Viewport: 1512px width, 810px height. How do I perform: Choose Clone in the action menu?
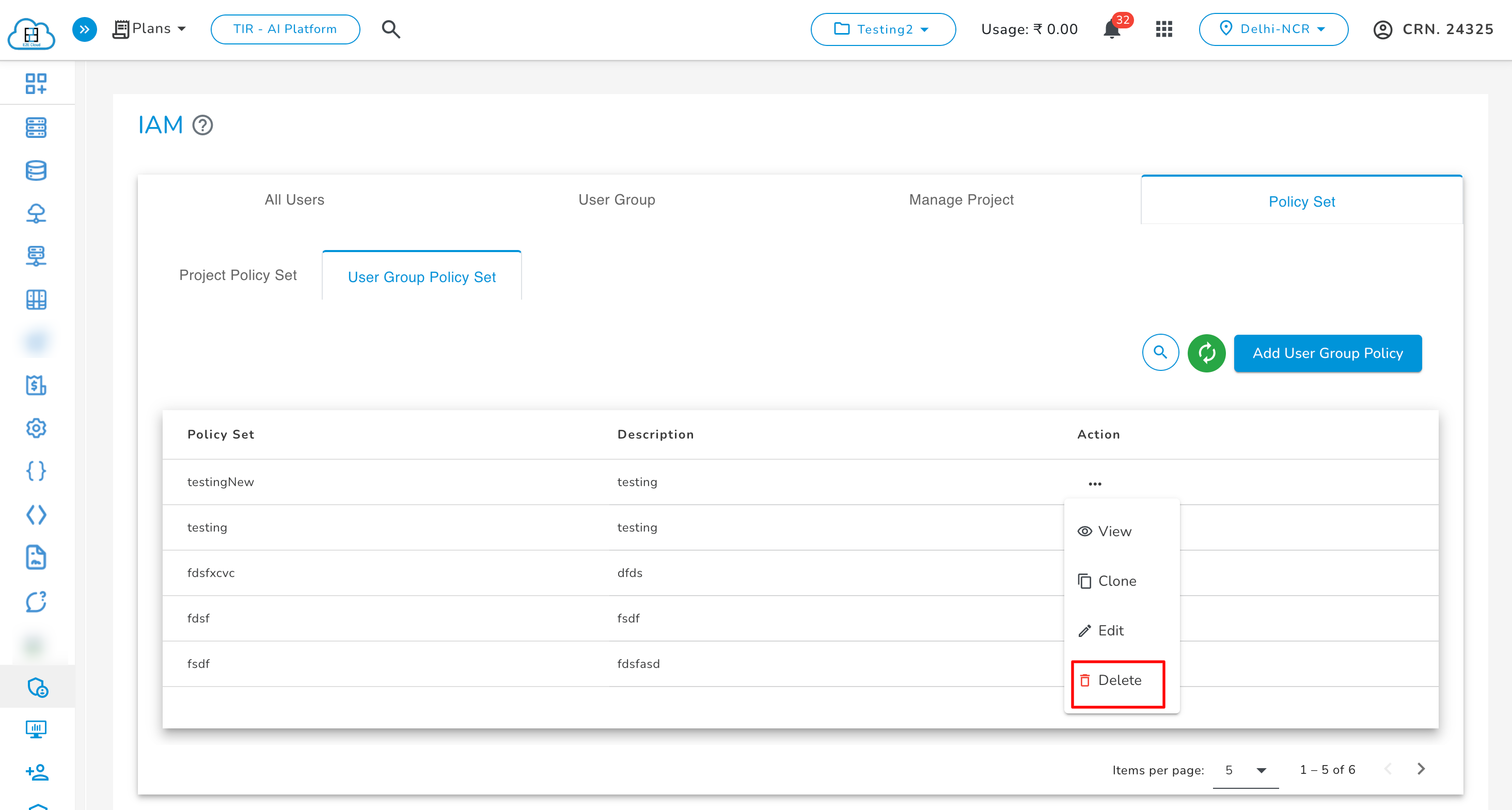1116,581
